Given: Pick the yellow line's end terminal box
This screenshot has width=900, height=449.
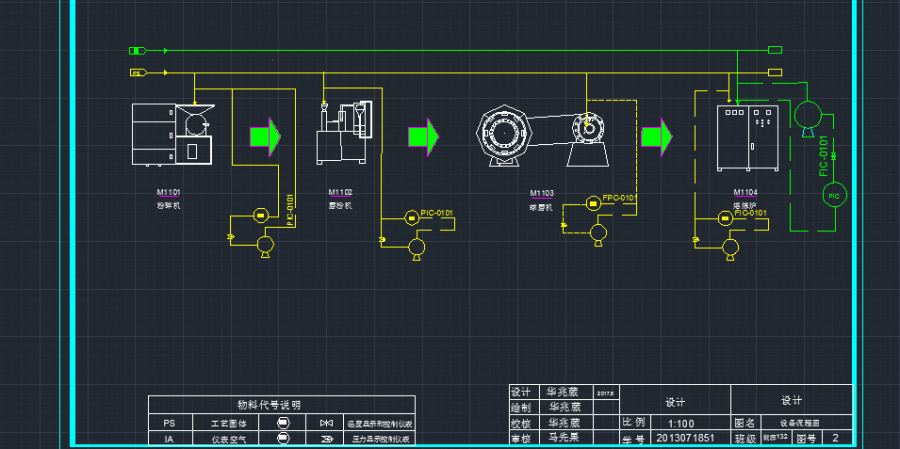Looking at the screenshot, I should click(775, 72).
